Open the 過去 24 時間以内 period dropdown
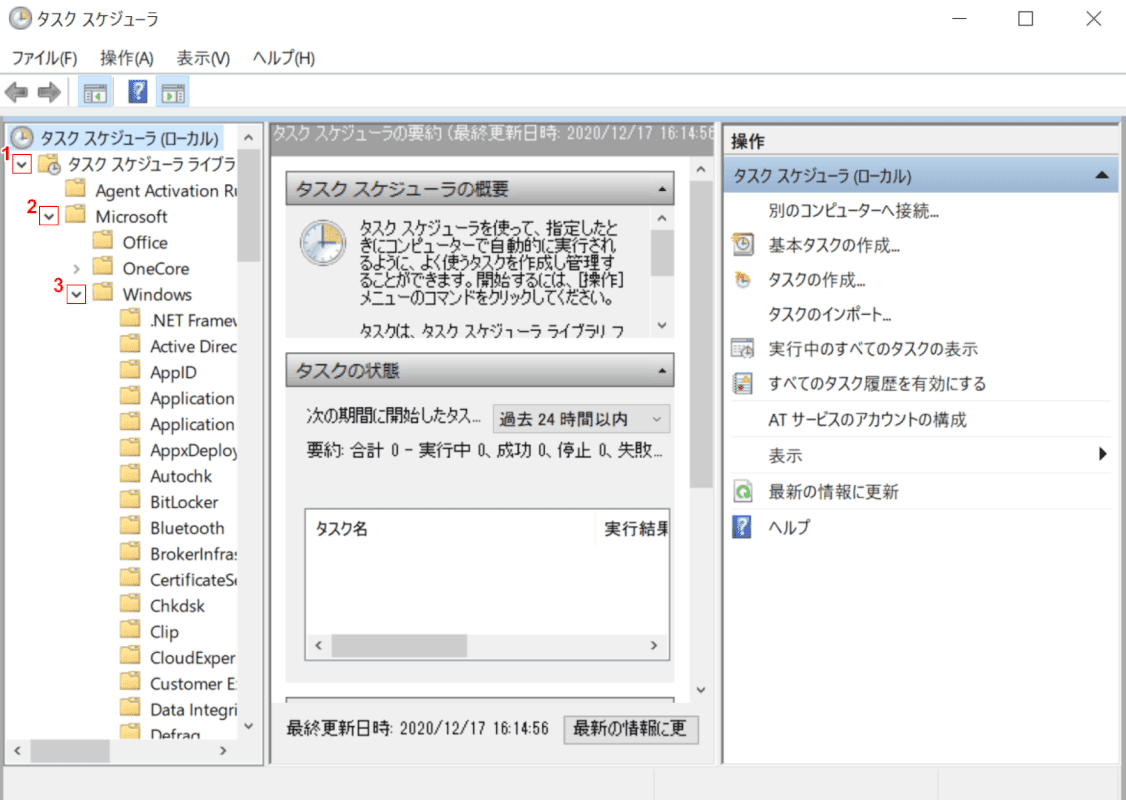This screenshot has height=800, width=1126. (x=582, y=419)
